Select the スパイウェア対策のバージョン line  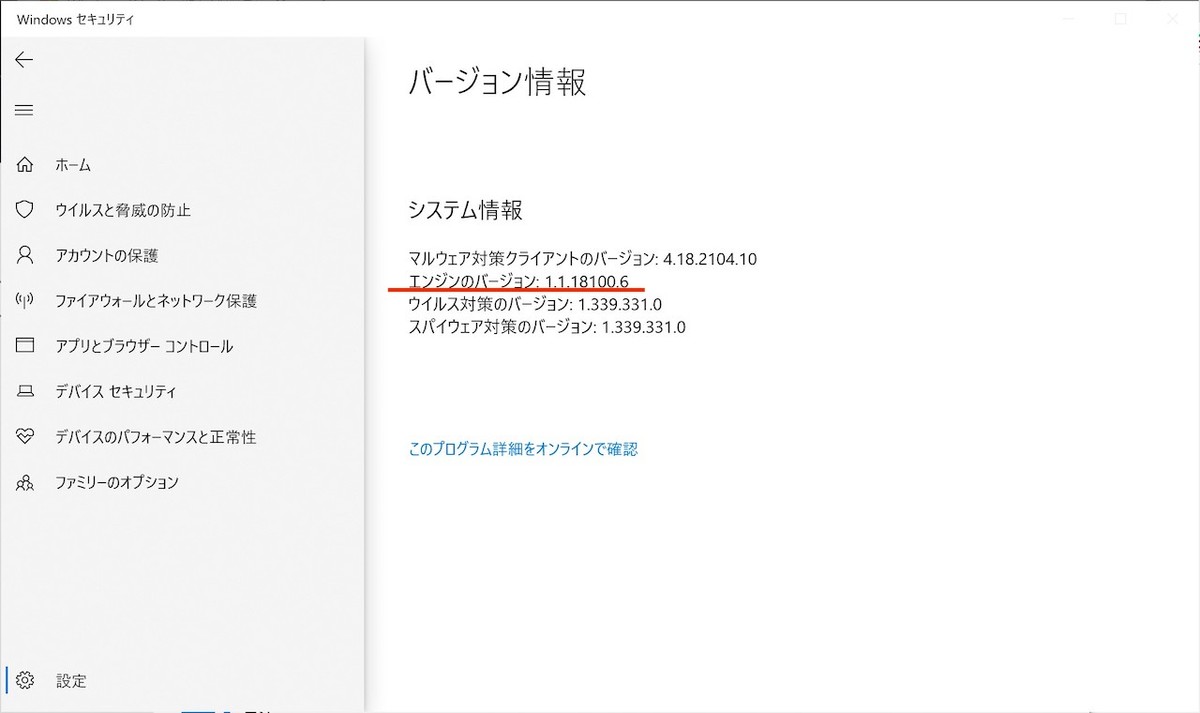pyautogui.click(x=547, y=327)
